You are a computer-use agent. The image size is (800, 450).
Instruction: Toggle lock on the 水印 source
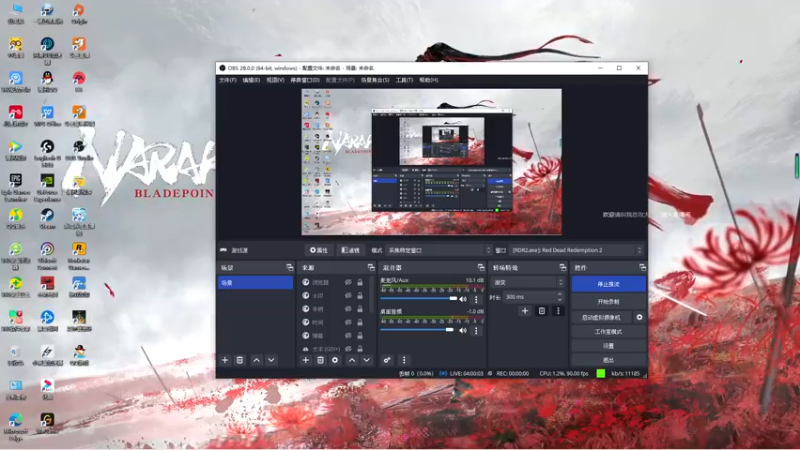360,295
